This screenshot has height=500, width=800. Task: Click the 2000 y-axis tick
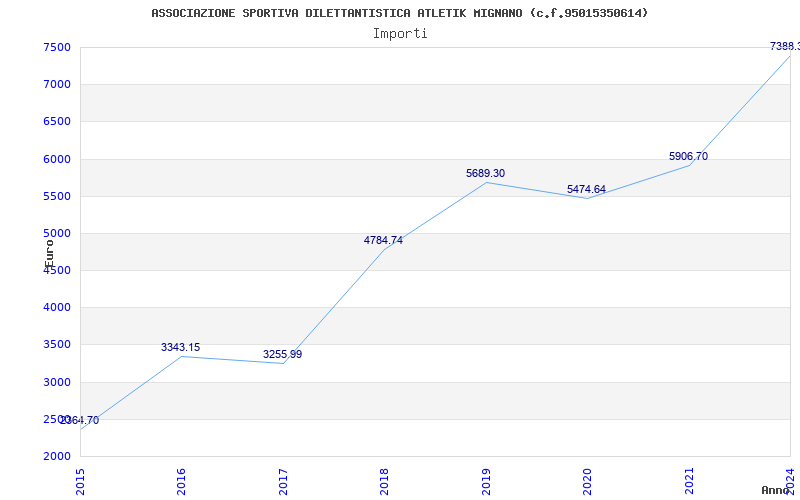(57, 457)
